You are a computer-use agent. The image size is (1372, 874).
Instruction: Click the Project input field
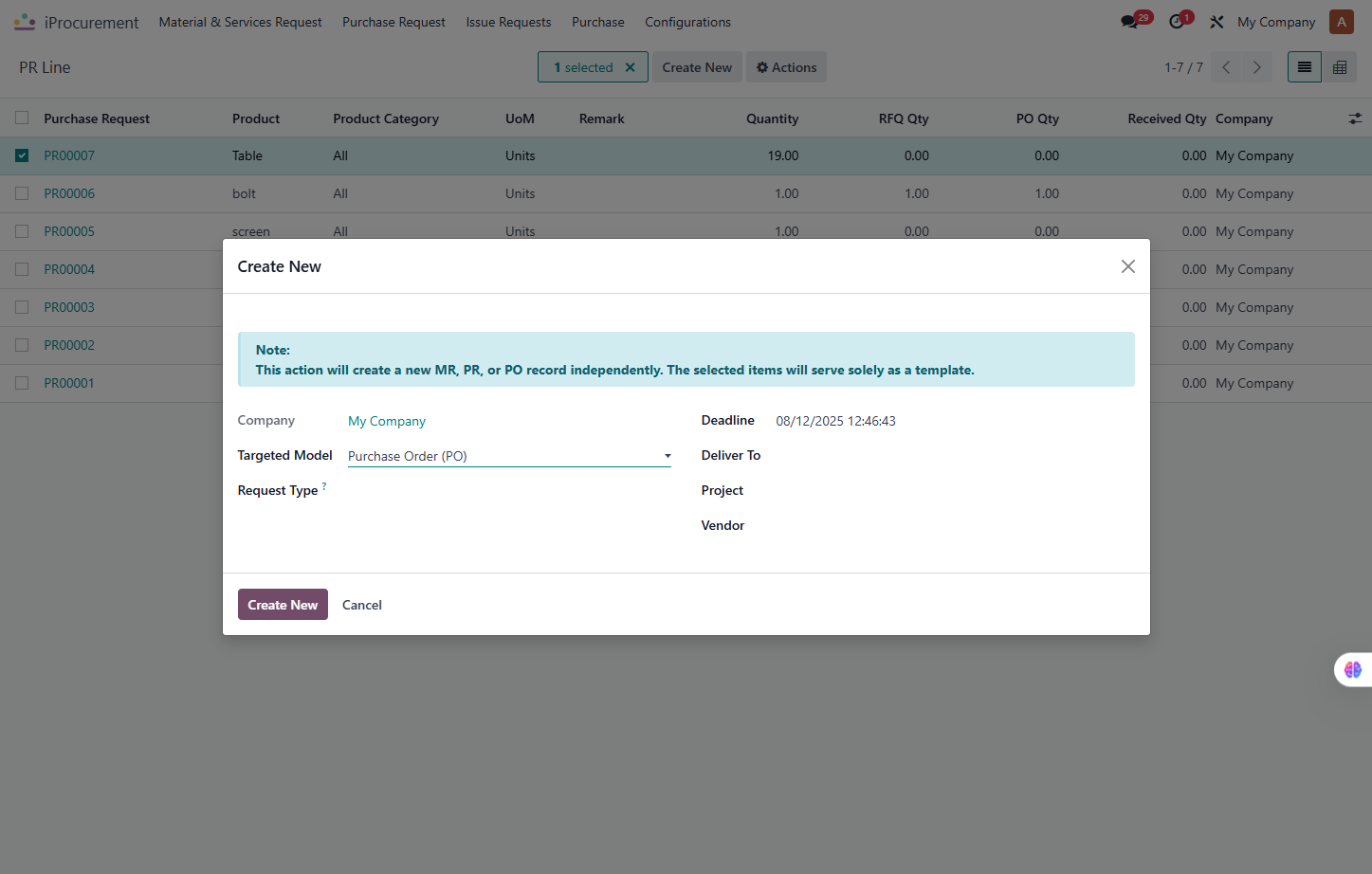[955, 491]
